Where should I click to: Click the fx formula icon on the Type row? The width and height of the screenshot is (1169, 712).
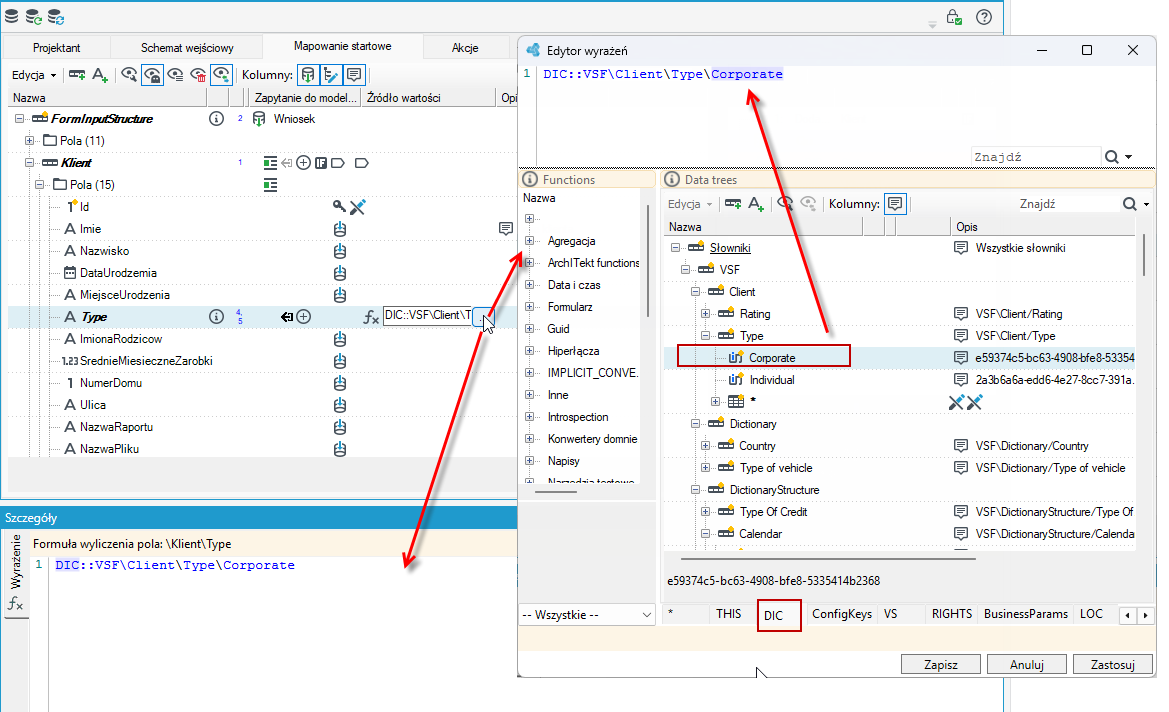pos(371,318)
